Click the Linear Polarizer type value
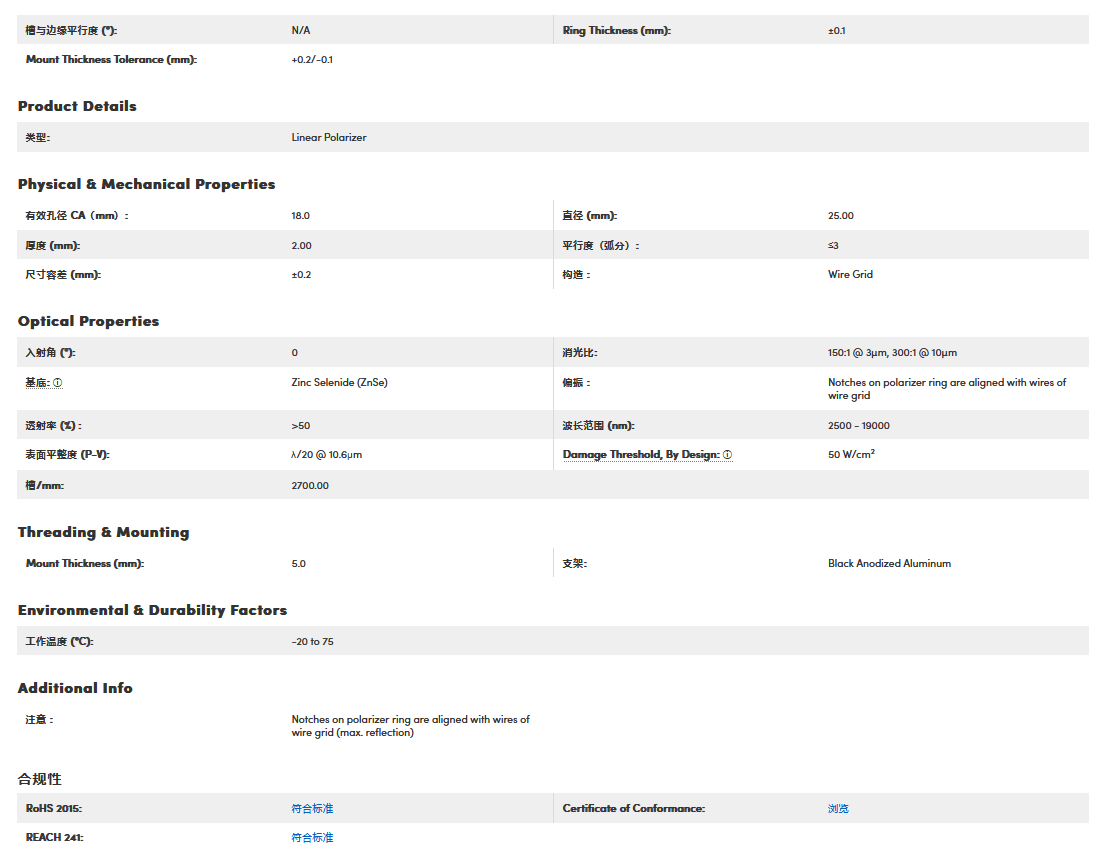This screenshot has height=861, width=1105. point(329,137)
